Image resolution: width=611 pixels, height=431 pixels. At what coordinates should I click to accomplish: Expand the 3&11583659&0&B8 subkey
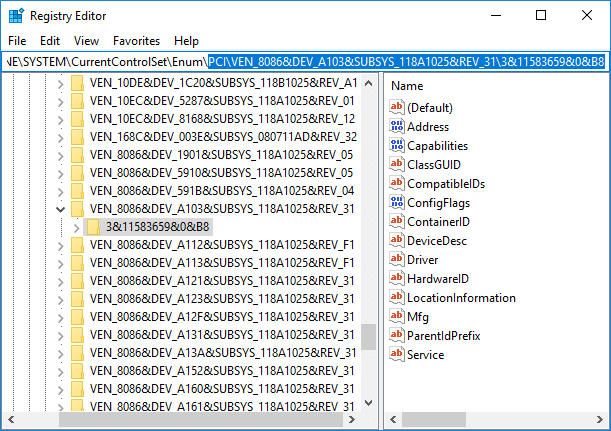(x=76, y=228)
